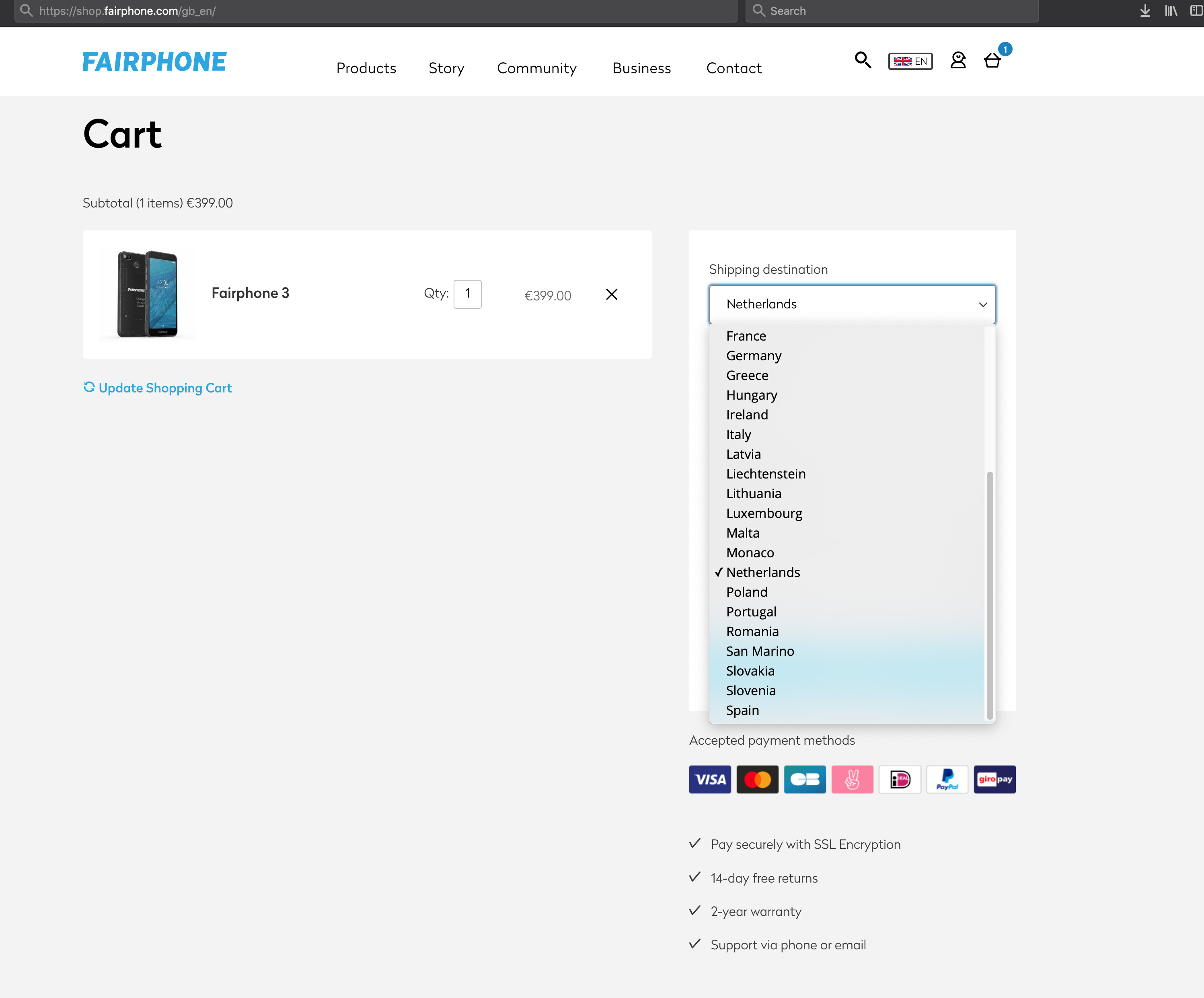
Task: Click checkmark beside Support via phone or email
Action: click(x=695, y=944)
